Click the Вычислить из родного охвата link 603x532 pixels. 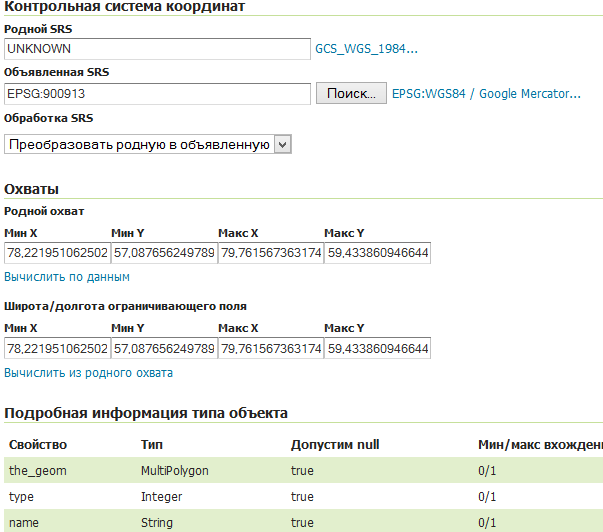(x=89, y=373)
